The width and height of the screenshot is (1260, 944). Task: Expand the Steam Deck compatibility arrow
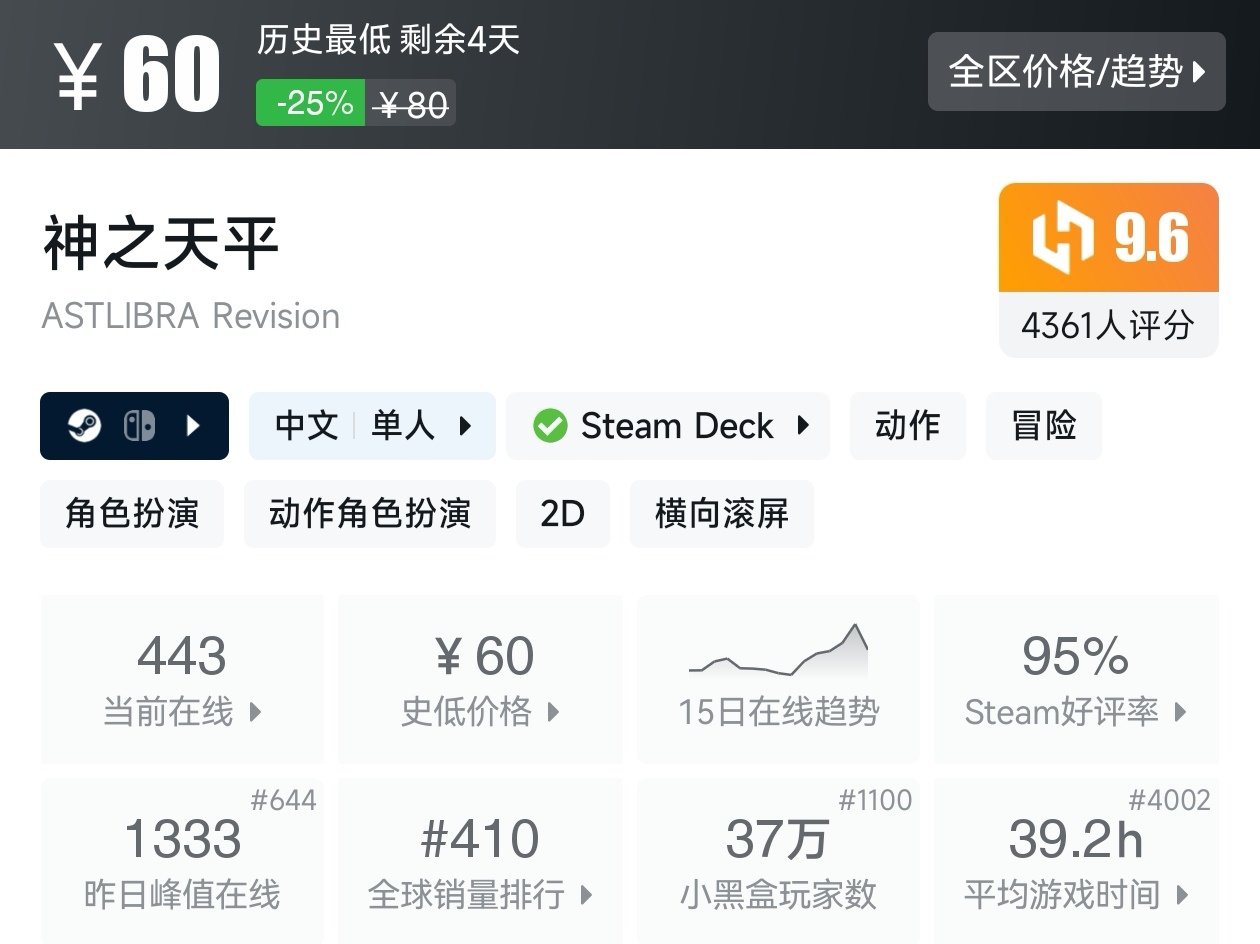click(x=803, y=426)
